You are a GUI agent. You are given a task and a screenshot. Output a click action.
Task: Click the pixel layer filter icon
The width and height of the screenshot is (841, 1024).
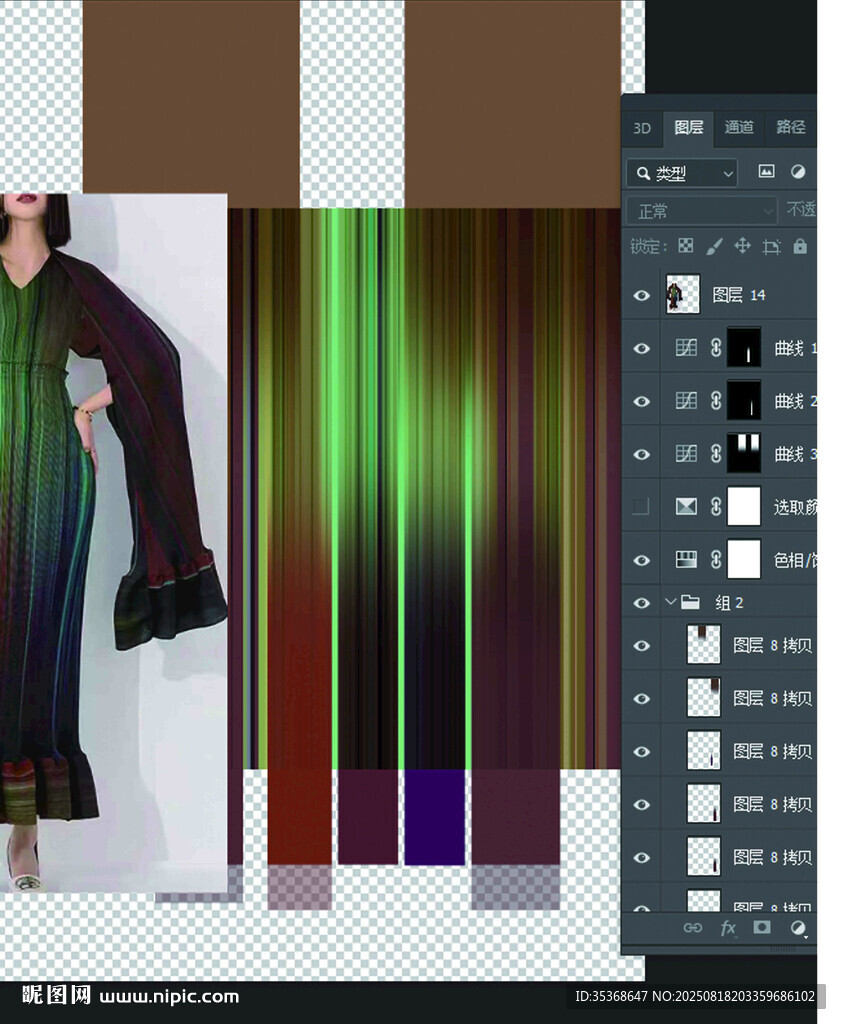(766, 172)
